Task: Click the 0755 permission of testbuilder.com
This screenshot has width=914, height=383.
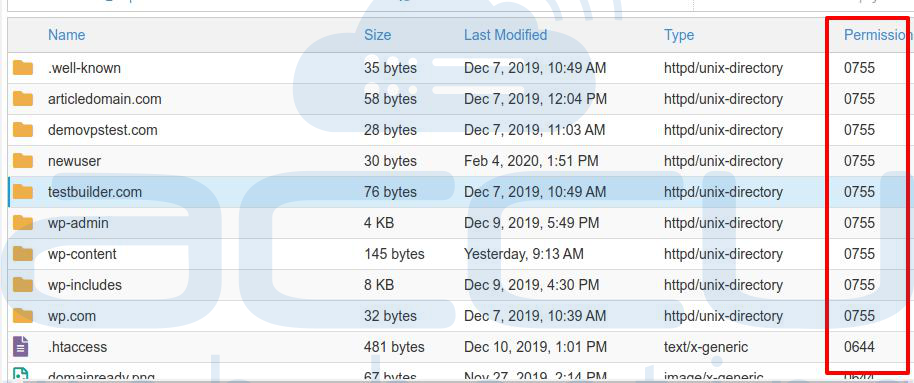Action: pos(859,192)
